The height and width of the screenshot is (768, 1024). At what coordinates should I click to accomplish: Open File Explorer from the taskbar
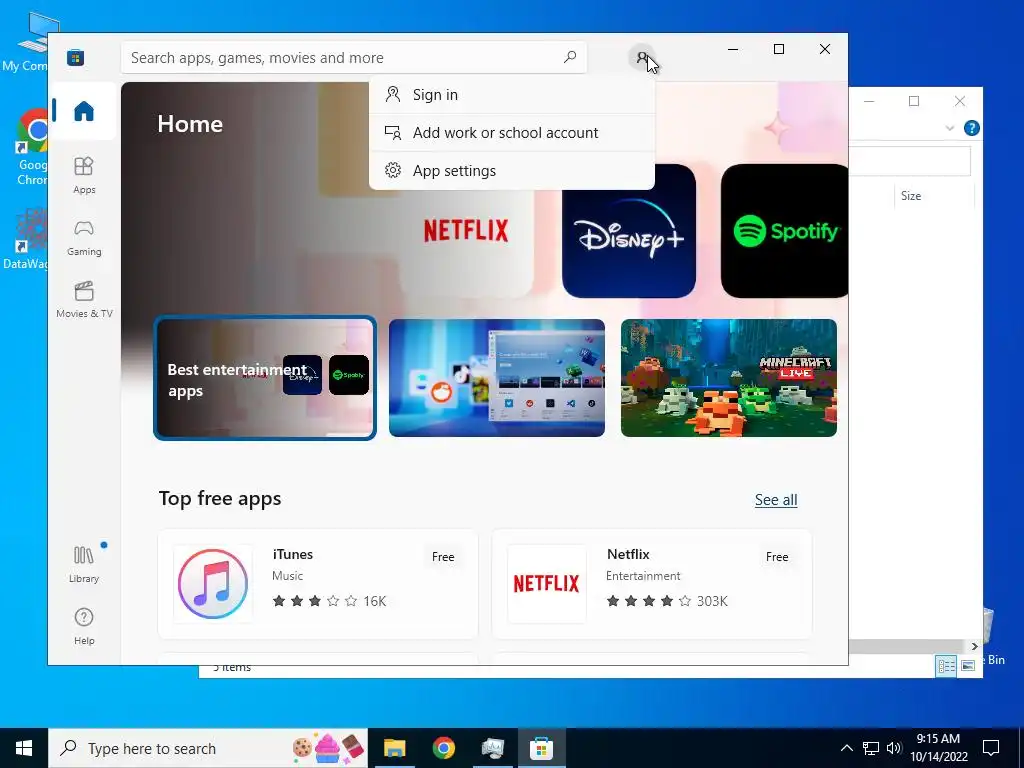(394, 748)
